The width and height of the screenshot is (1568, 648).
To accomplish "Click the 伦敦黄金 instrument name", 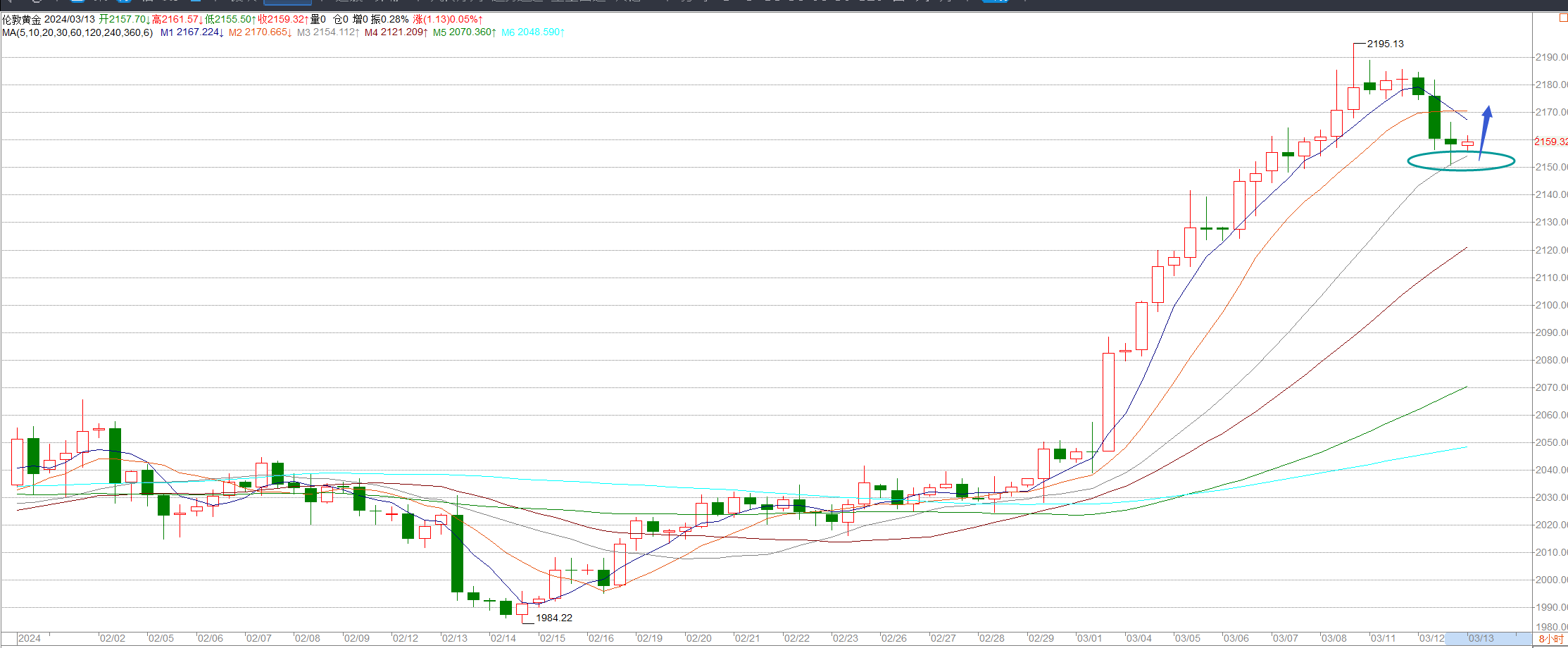I will [x=22, y=19].
